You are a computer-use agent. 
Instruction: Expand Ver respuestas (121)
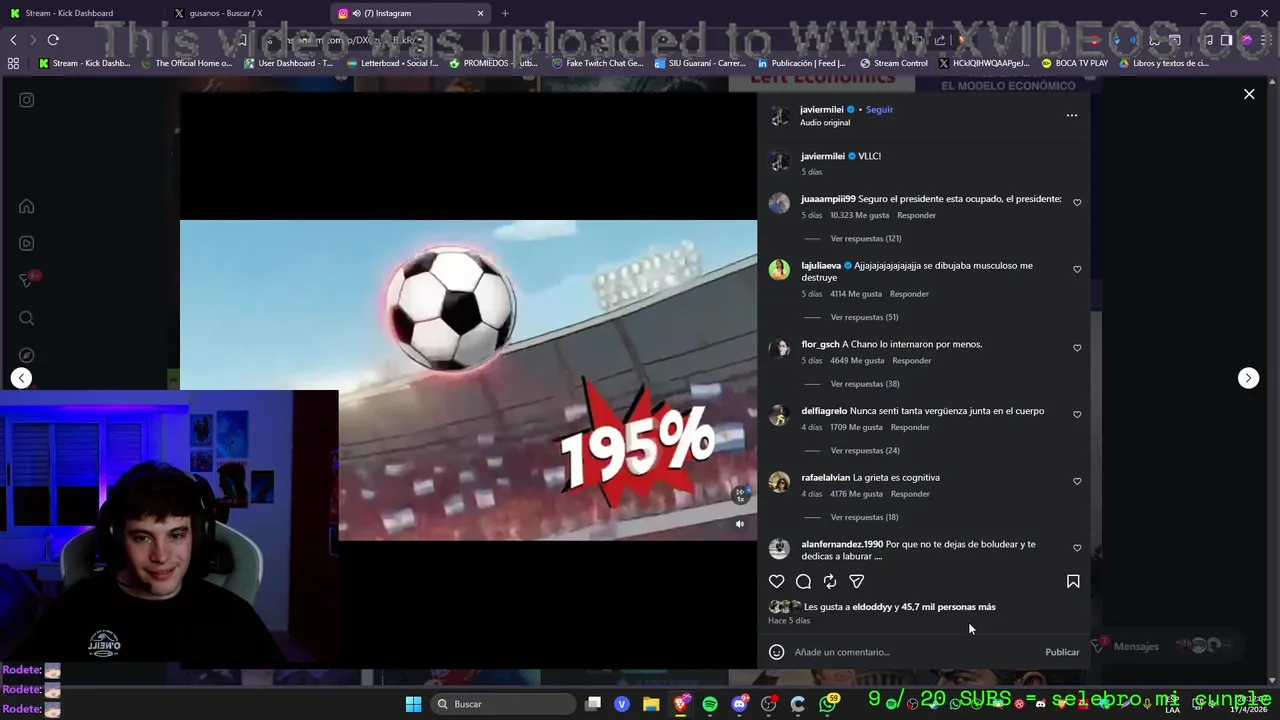click(x=866, y=239)
